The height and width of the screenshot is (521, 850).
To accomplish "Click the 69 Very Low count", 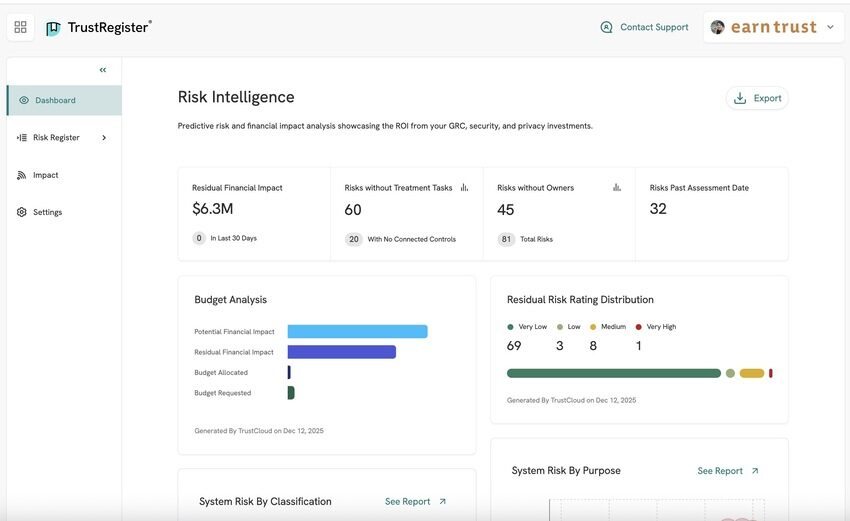I will tap(514, 346).
